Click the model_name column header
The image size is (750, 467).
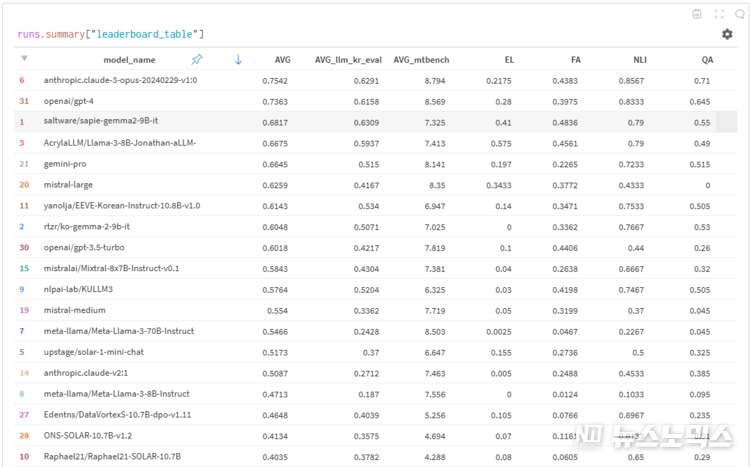(x=129, y=60)
